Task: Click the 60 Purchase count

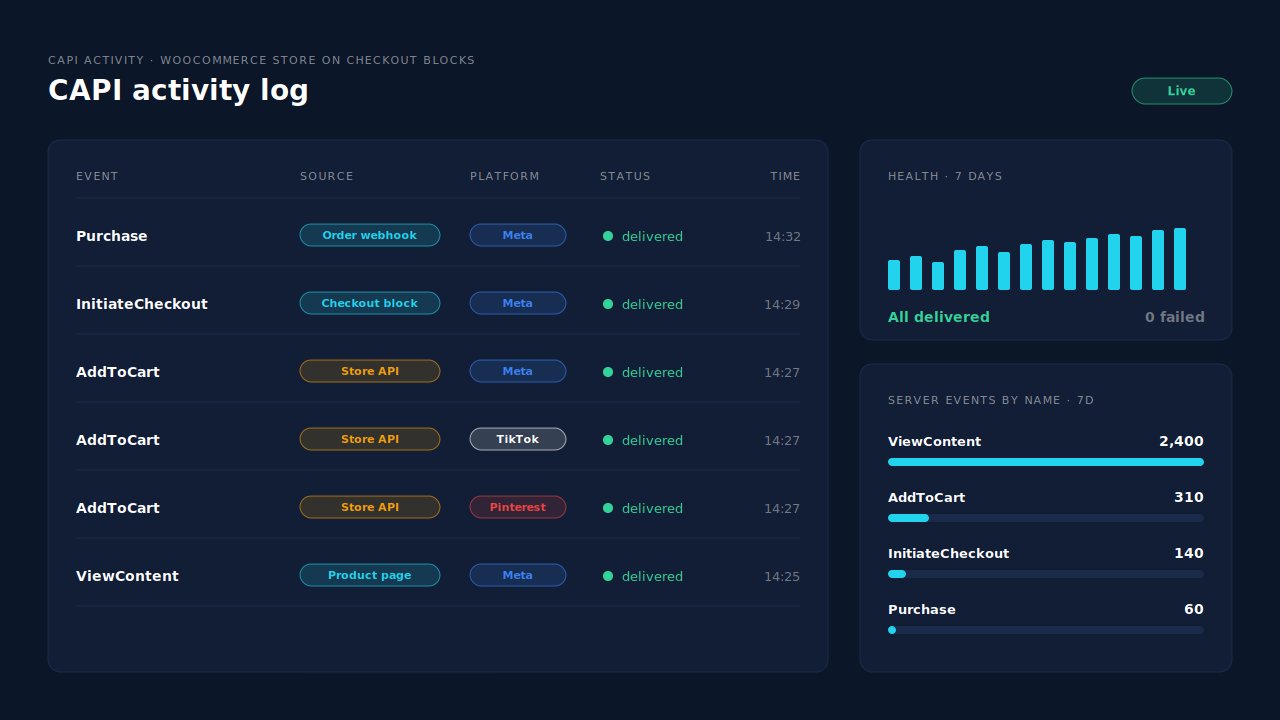Action: (1194, 609)
